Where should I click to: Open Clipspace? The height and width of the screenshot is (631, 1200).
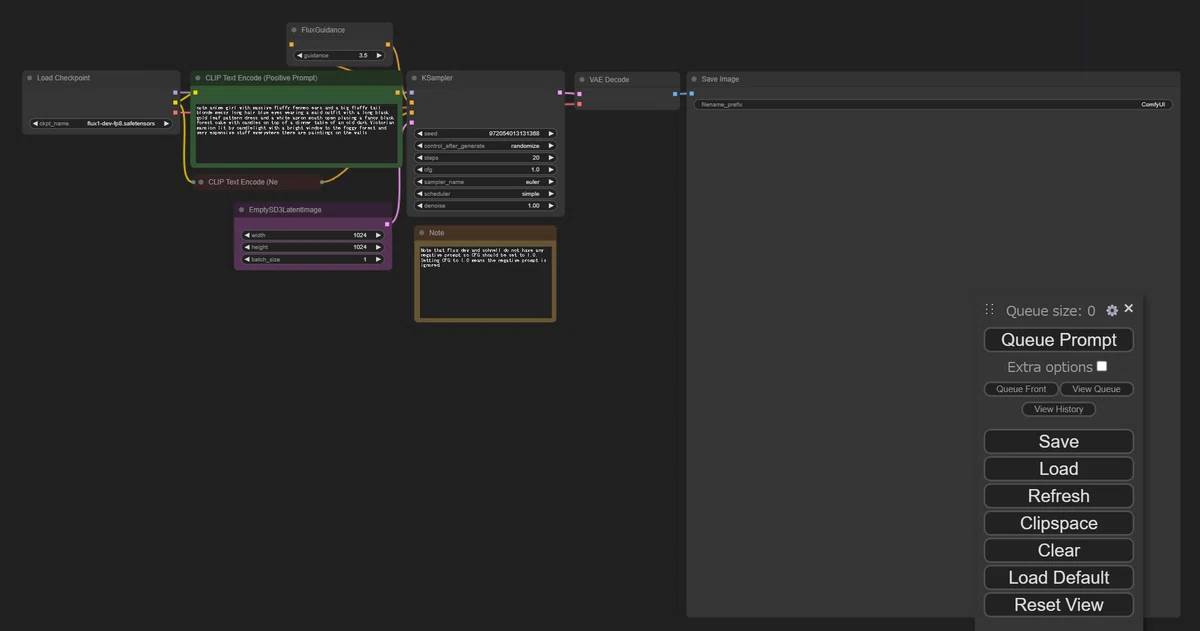1059,523
